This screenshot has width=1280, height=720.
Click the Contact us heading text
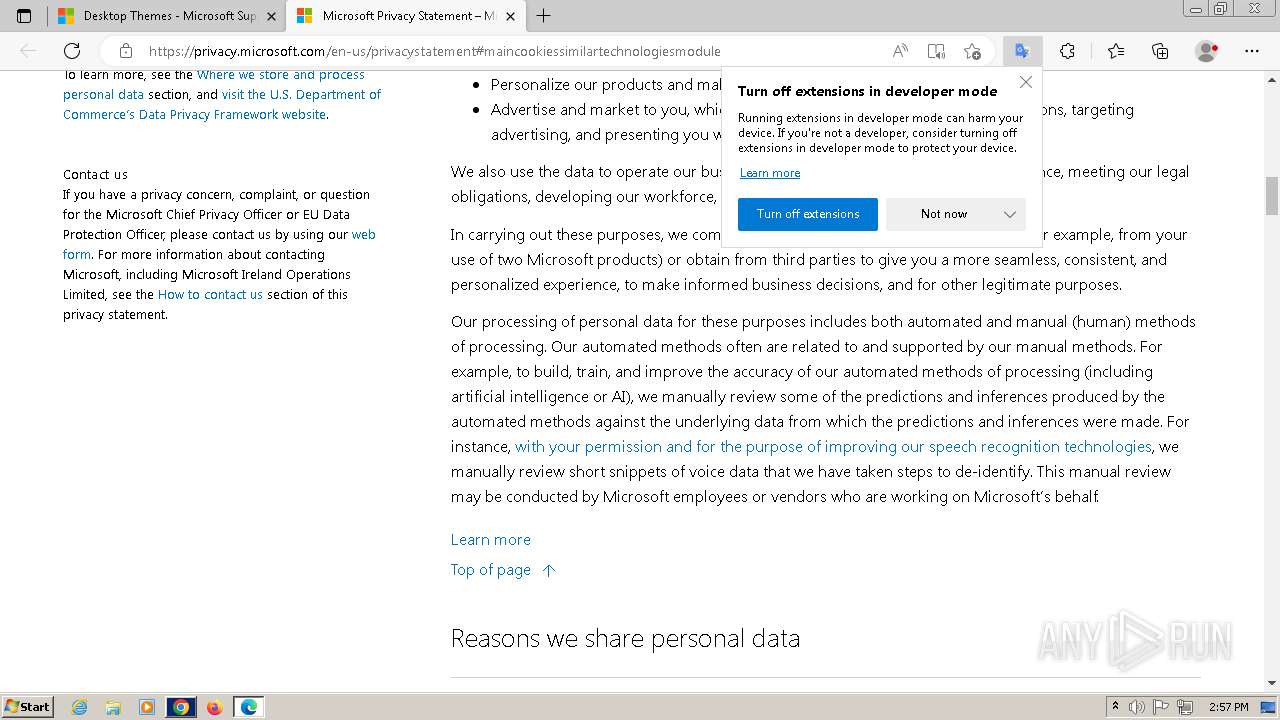click(x=95, y=174)
